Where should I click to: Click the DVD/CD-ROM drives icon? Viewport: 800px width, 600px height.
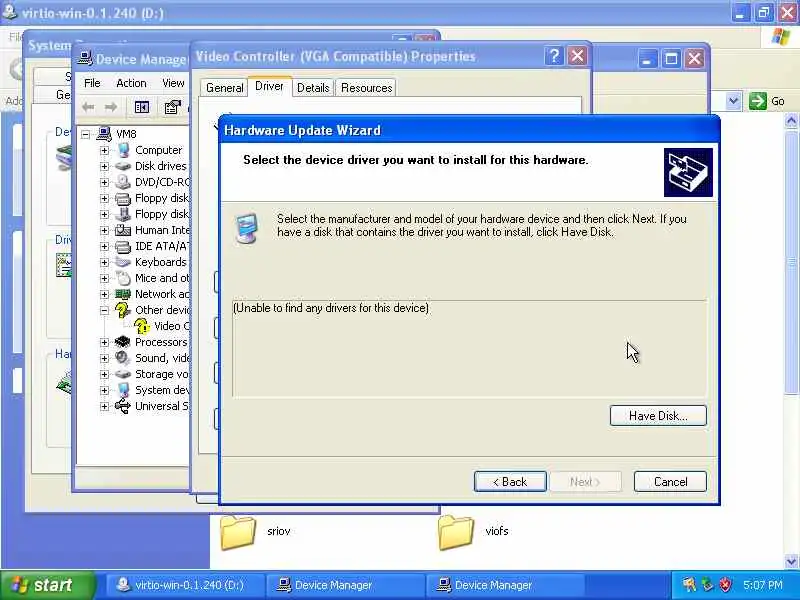coord(123,182)
